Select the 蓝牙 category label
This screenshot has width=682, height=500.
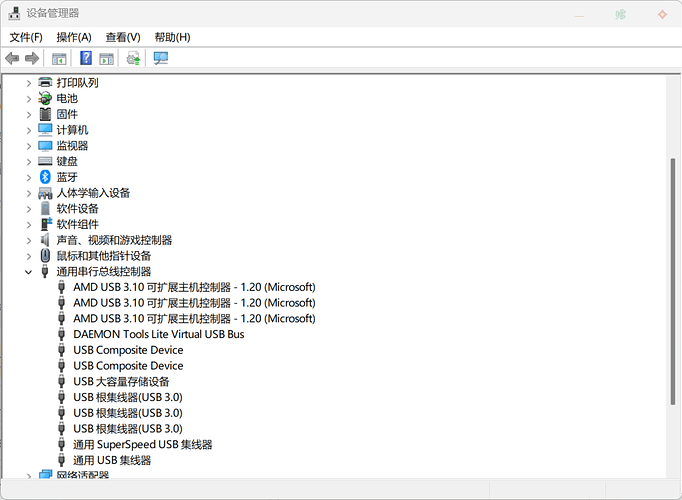(67, 177)
